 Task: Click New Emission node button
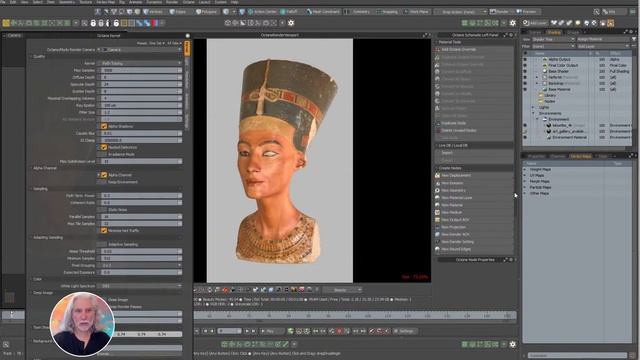(474, 183)
